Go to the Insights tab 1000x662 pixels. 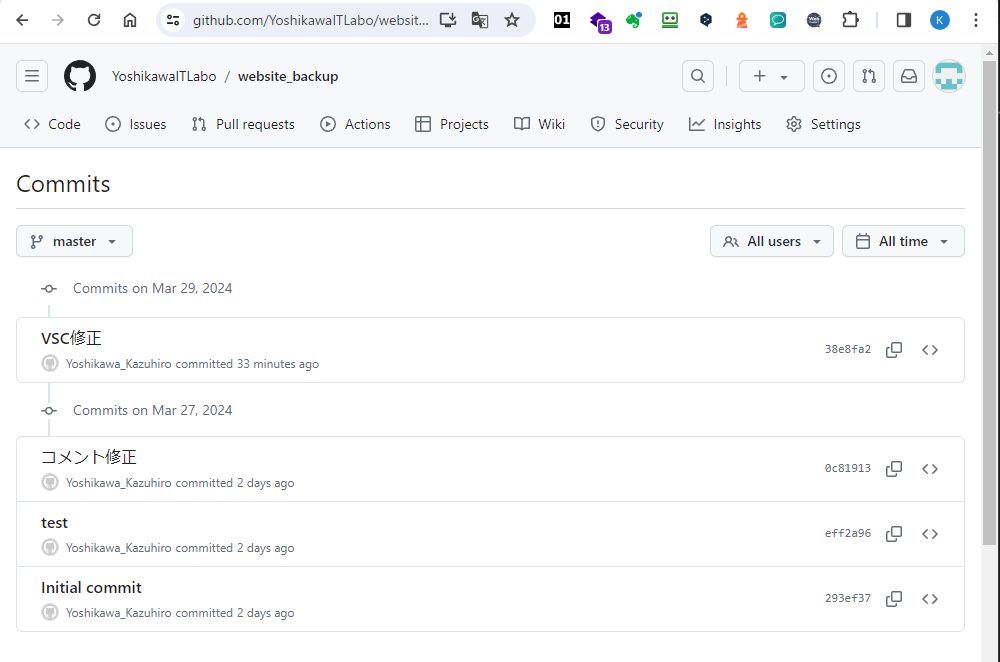coord(725,124)
